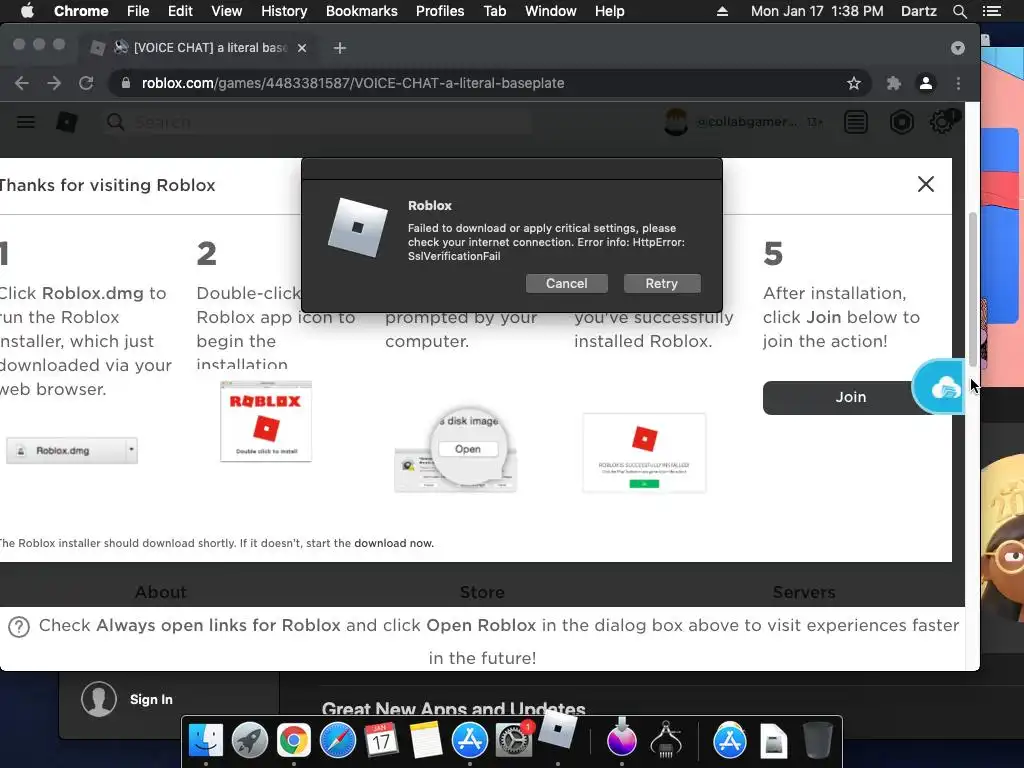Screen dimensions: 1024x768
Task: Open the Profiles menu
Action: (x=440, y=11)
